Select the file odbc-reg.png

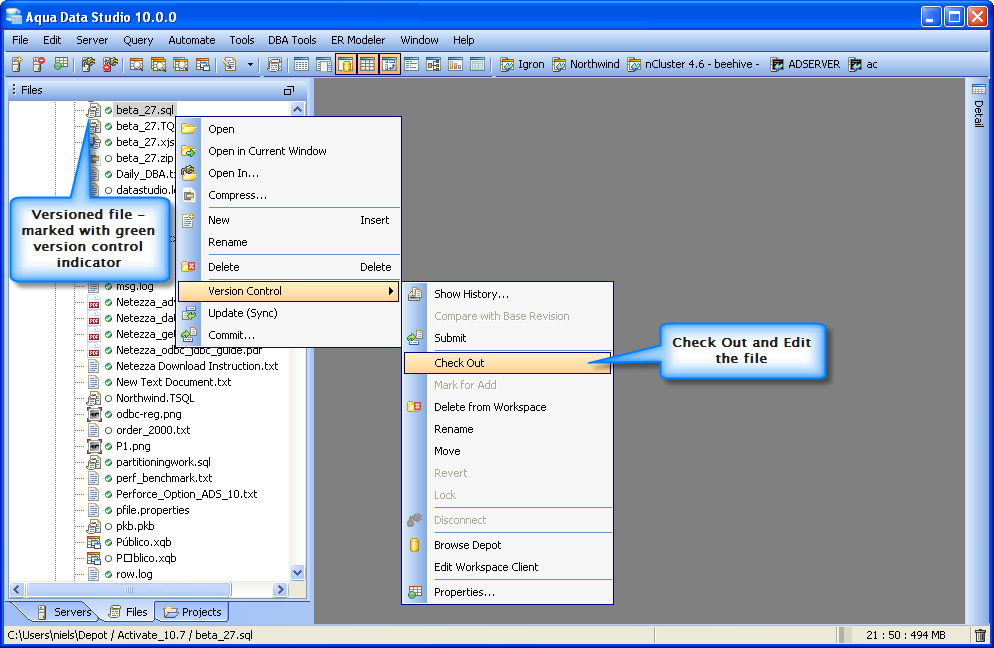point(148,414)
